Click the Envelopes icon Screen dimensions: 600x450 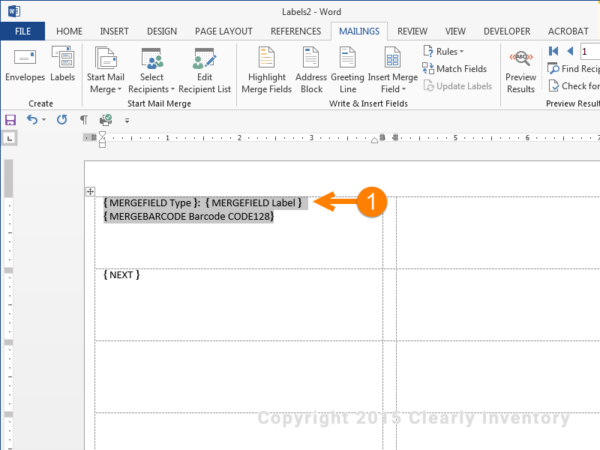(x=25, y=57)
